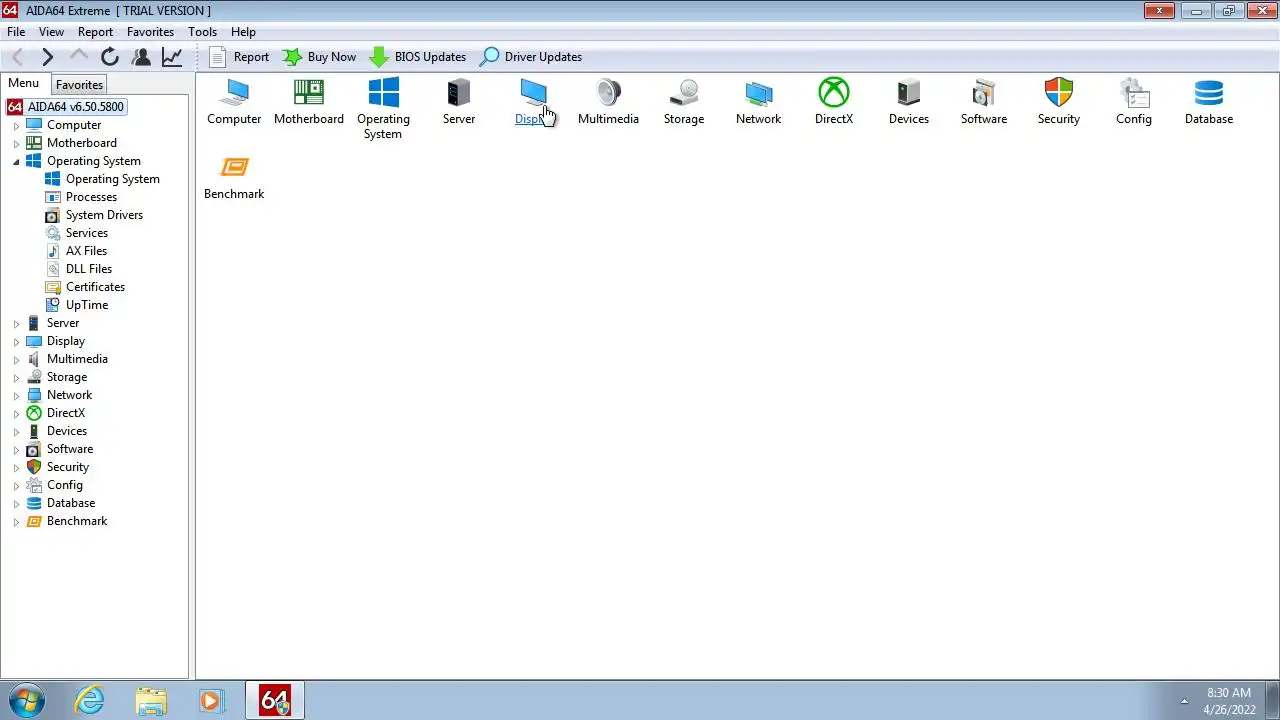Switch to the Menu tab
Screen dimensions: 1280x720
(23, 84)
